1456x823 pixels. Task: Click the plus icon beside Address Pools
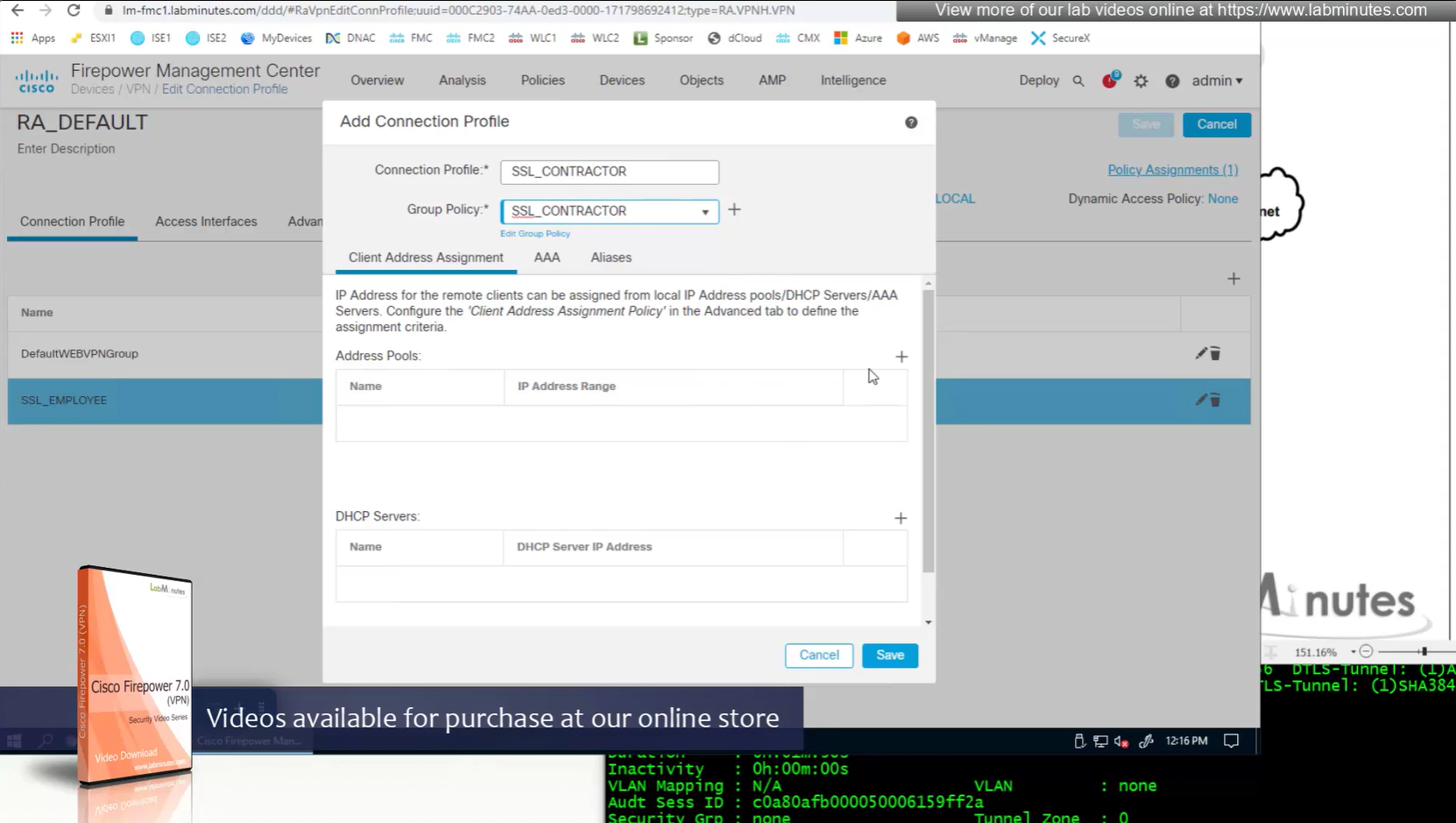[x=901, y=357]
